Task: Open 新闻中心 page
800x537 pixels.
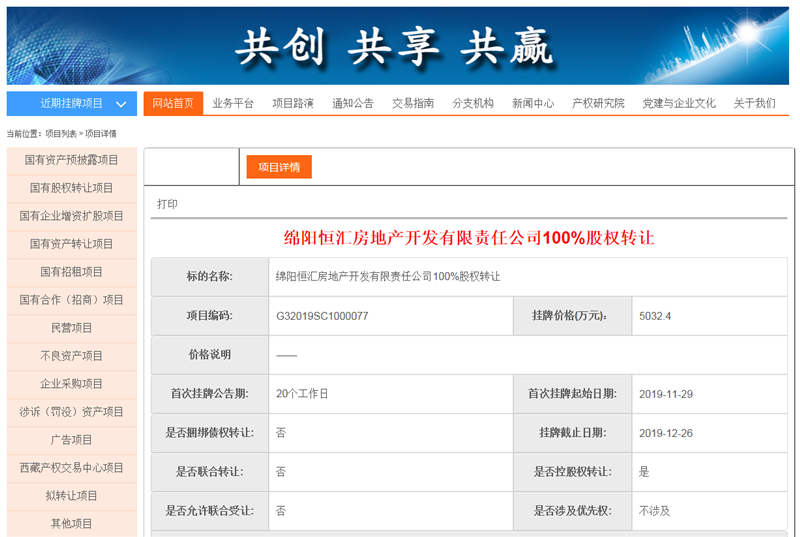Action: (x=533, y=104)
